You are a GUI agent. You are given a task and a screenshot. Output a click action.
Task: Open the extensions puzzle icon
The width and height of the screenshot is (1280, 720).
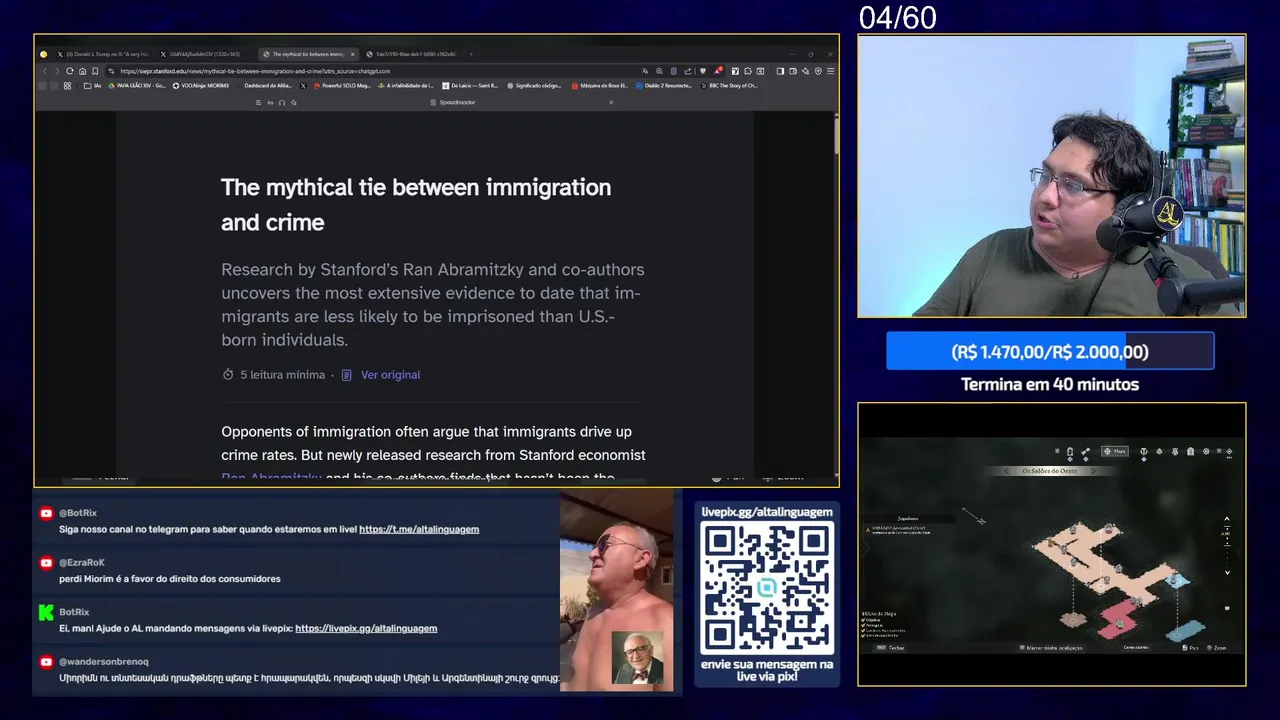[x=748, y=71]
